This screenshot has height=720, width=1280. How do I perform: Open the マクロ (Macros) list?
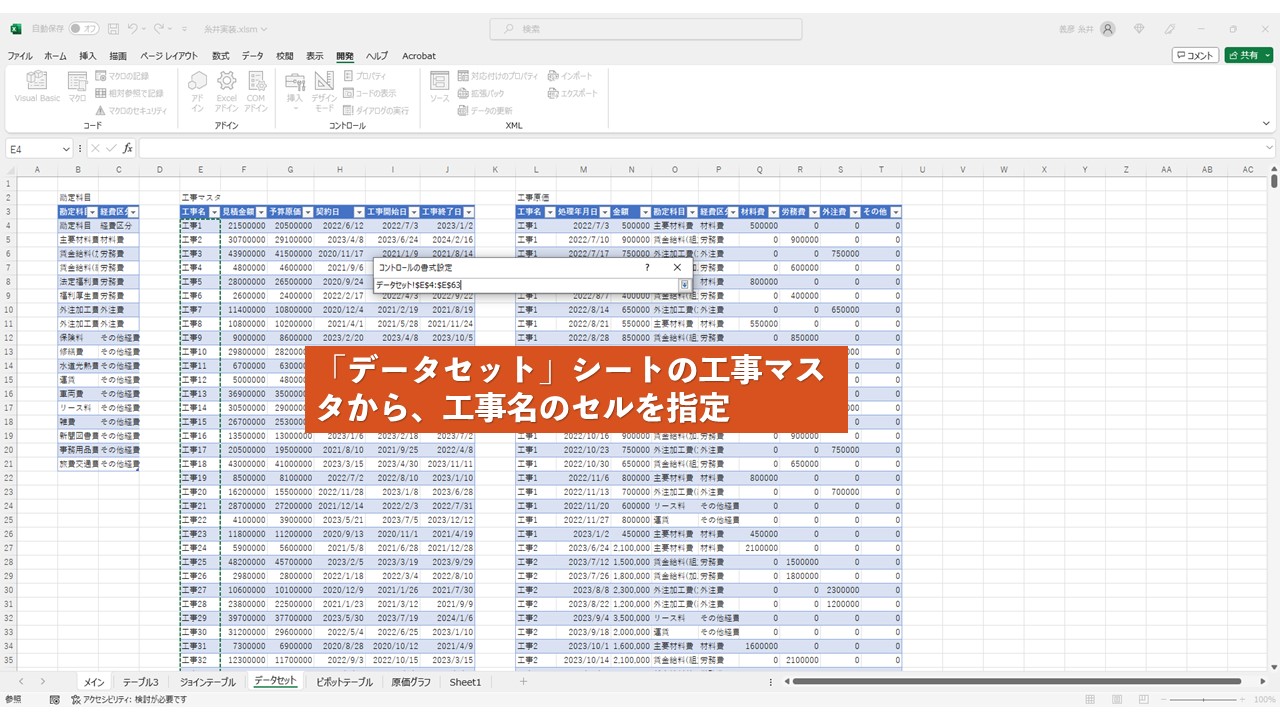pos(77,87)
